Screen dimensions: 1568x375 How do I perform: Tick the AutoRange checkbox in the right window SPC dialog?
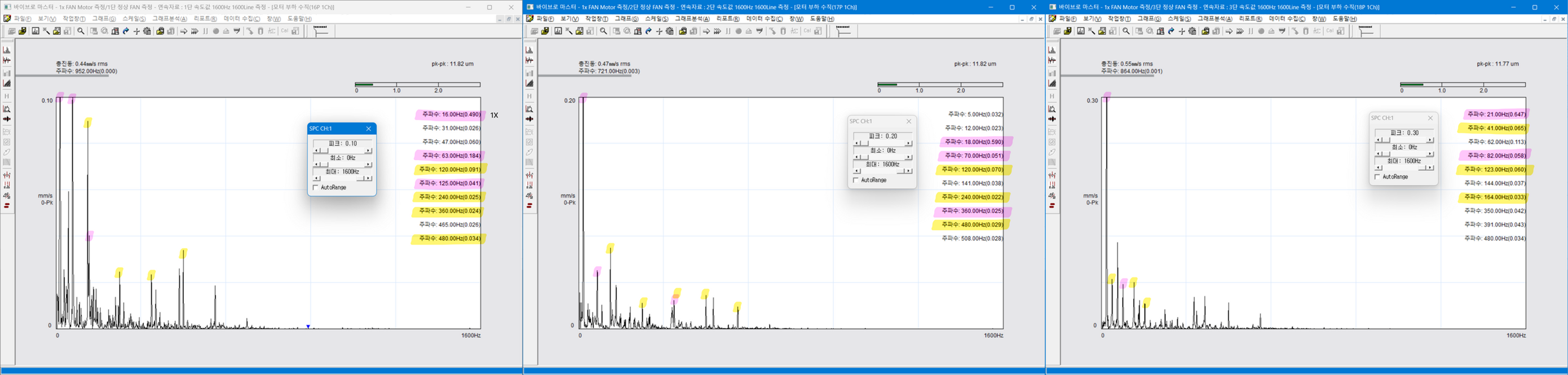1377,177
